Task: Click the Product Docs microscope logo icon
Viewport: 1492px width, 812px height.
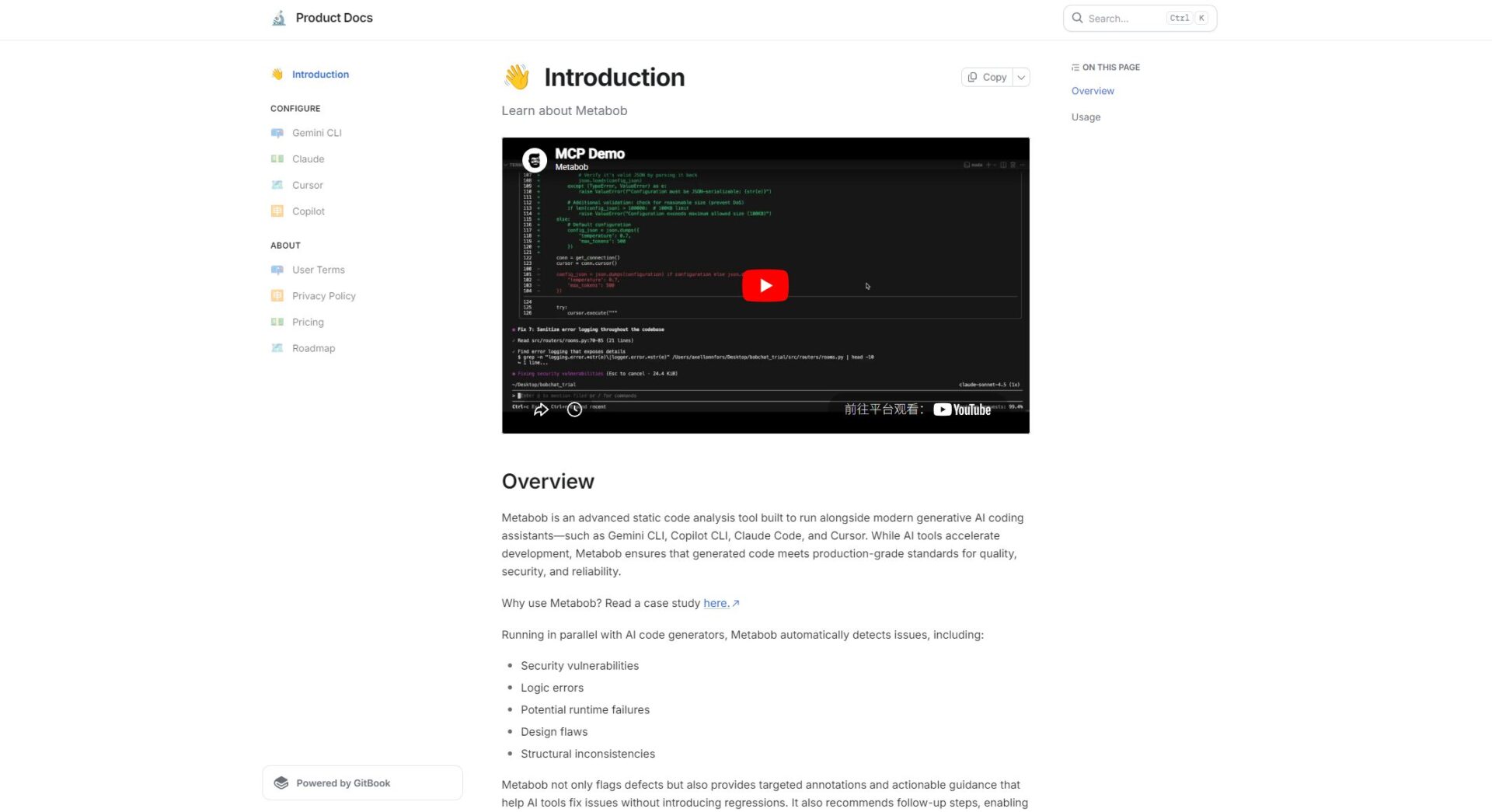Action: pyautogui.click(x=278, y=18)
